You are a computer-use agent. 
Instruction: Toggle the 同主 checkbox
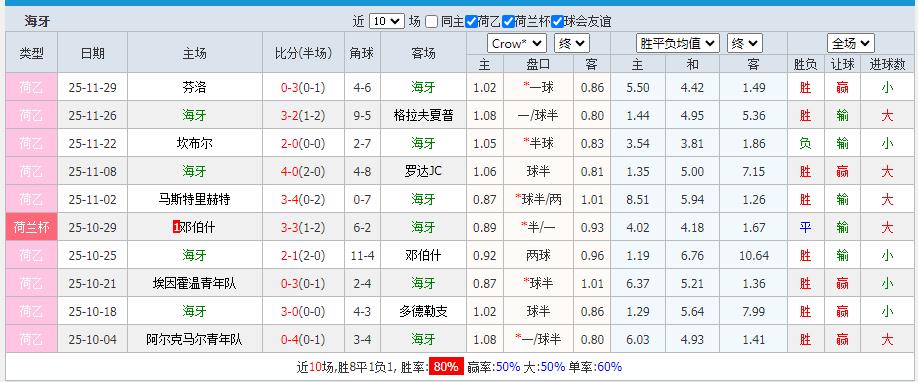tap(431, 22)
